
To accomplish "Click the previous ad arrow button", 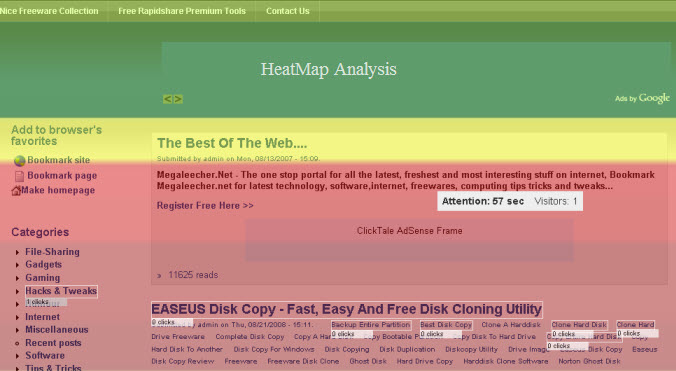I will [167, 99].
